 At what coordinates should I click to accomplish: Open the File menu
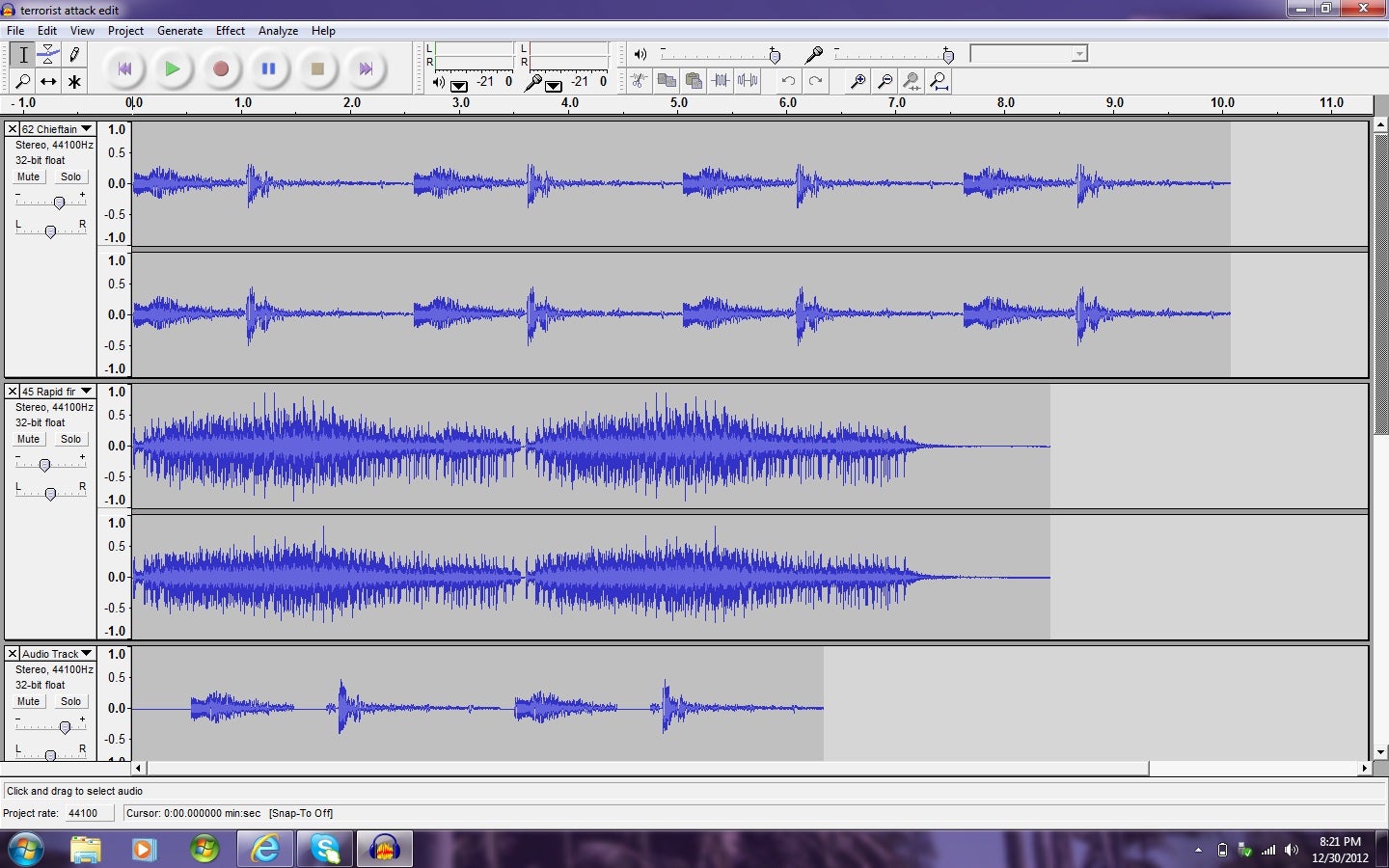click(15, 31)
